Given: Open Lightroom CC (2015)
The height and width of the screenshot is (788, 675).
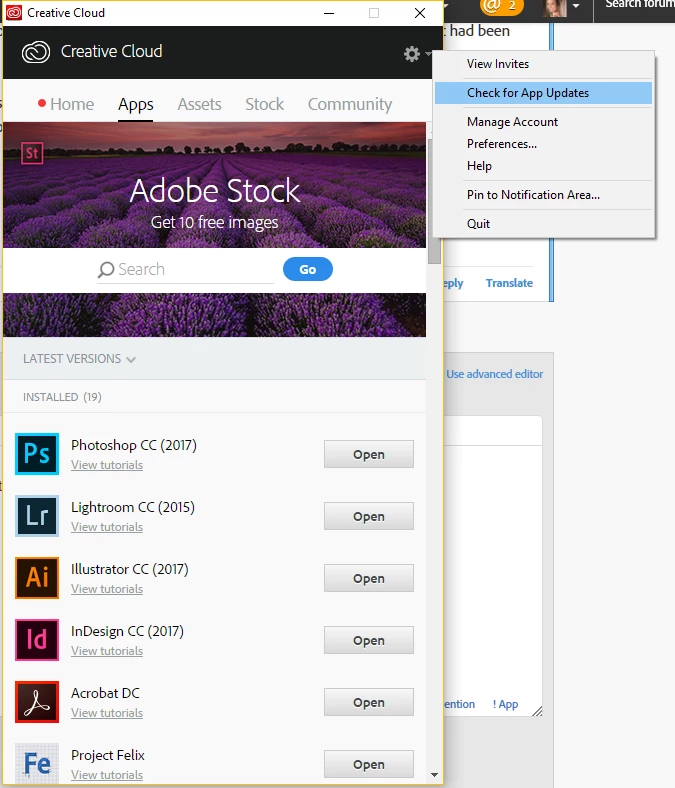Looking at the screenshot, I should click(369, 516).
